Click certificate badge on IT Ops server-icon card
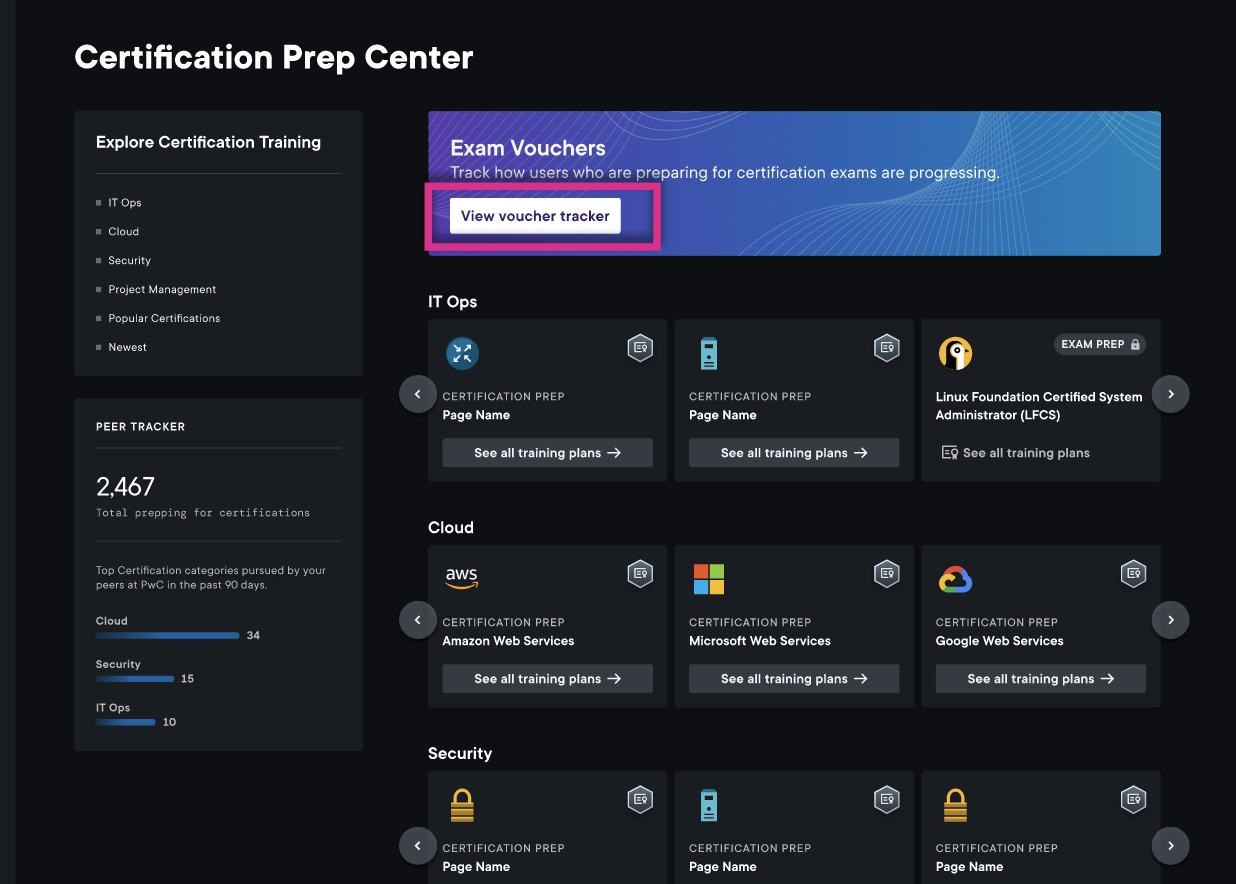The width and height of the screenshot is (1236, 884). coord(887,347)
